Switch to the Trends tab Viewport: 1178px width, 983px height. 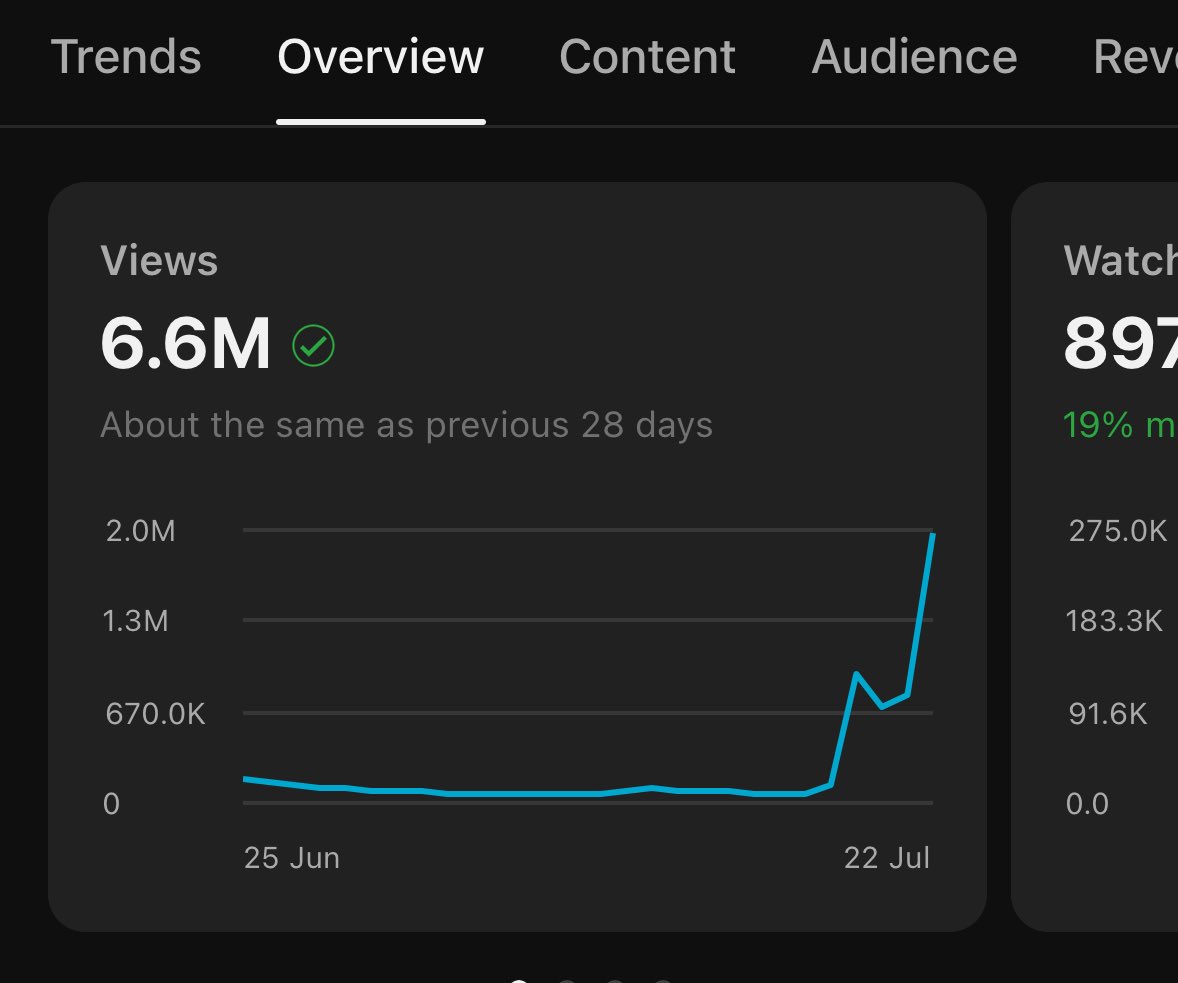[125, 57]
